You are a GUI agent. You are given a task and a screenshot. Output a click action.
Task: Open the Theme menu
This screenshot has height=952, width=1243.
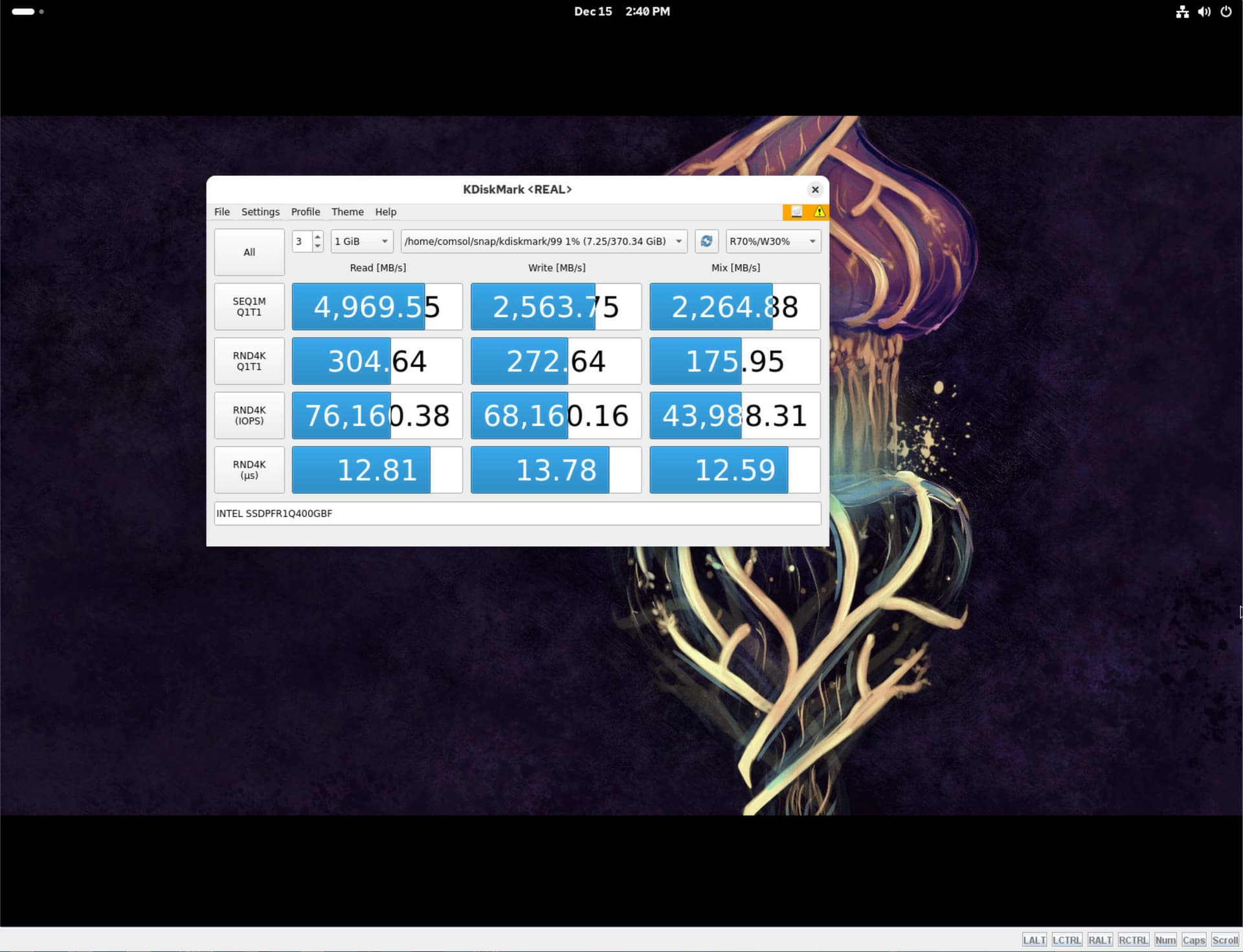pyautogui.click(x=347, y=212)
